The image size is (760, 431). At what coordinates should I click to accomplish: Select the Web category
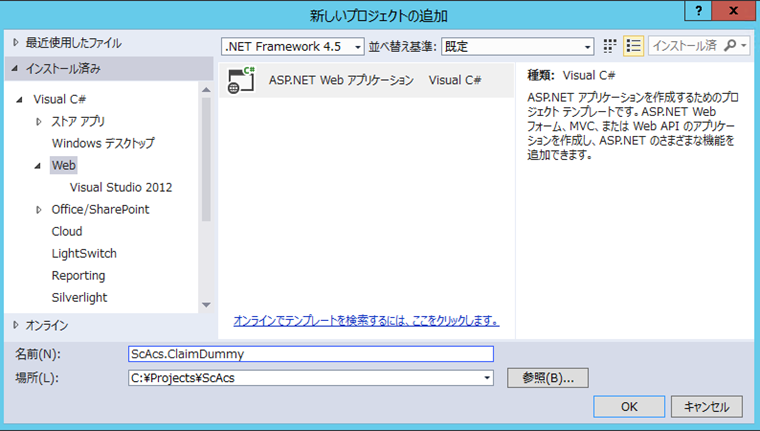pos(63,165)
